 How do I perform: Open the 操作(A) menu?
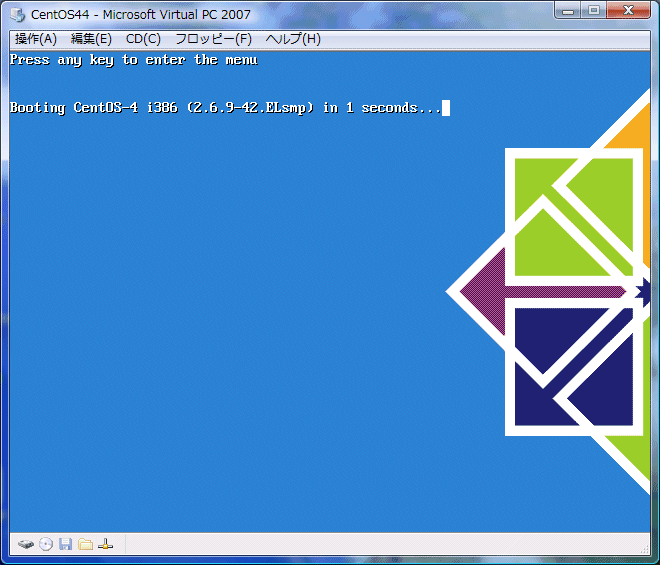(36, 39)
